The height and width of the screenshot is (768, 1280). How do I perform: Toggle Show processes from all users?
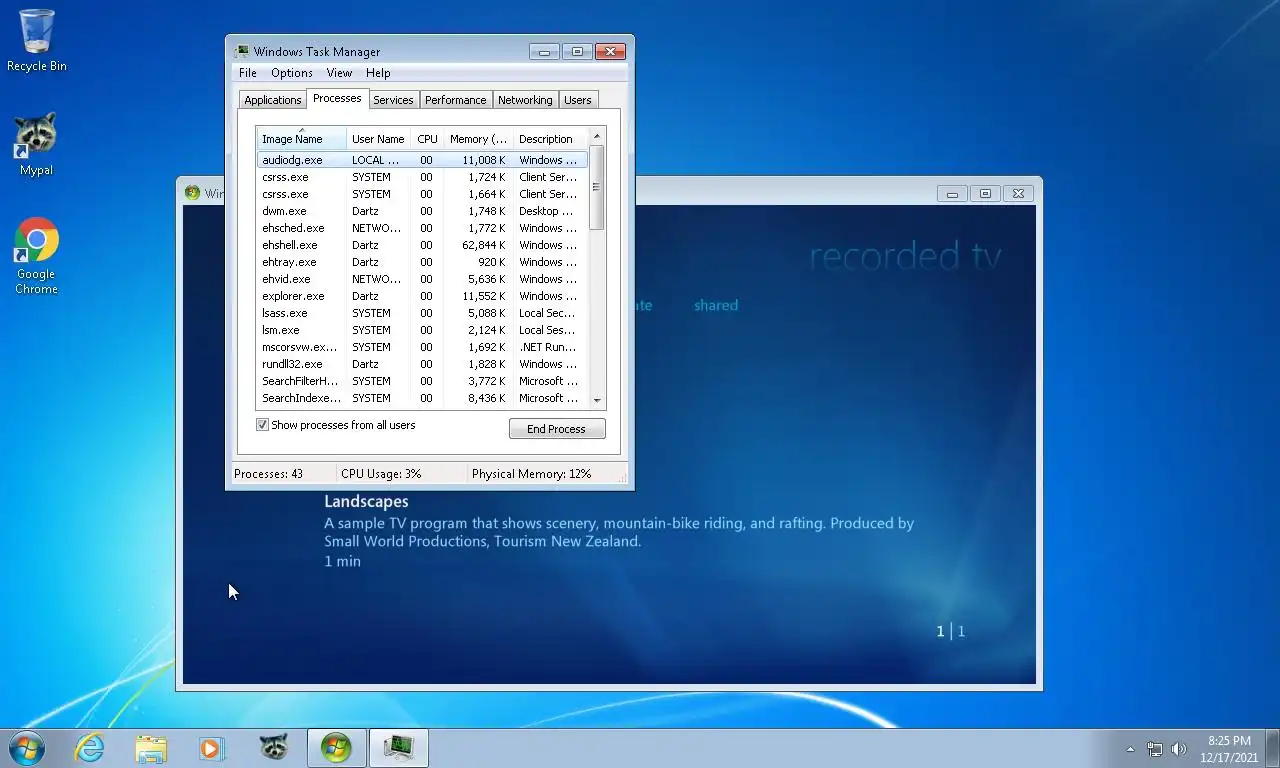[262, 425]
